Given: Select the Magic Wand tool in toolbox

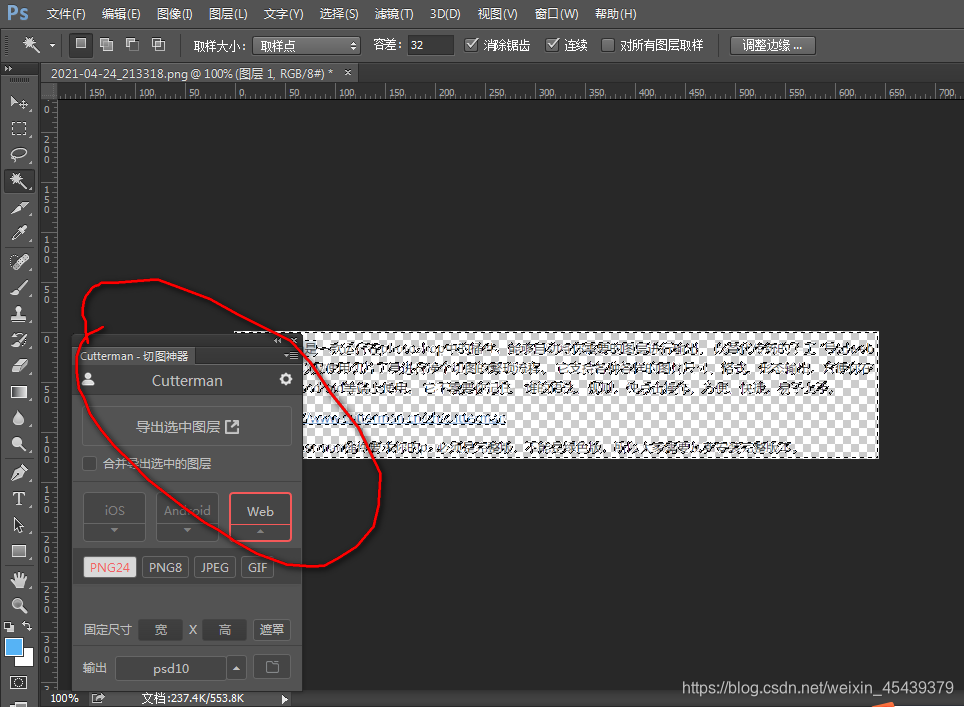Looking at the screenshot, I should click(x=19, y=181).
